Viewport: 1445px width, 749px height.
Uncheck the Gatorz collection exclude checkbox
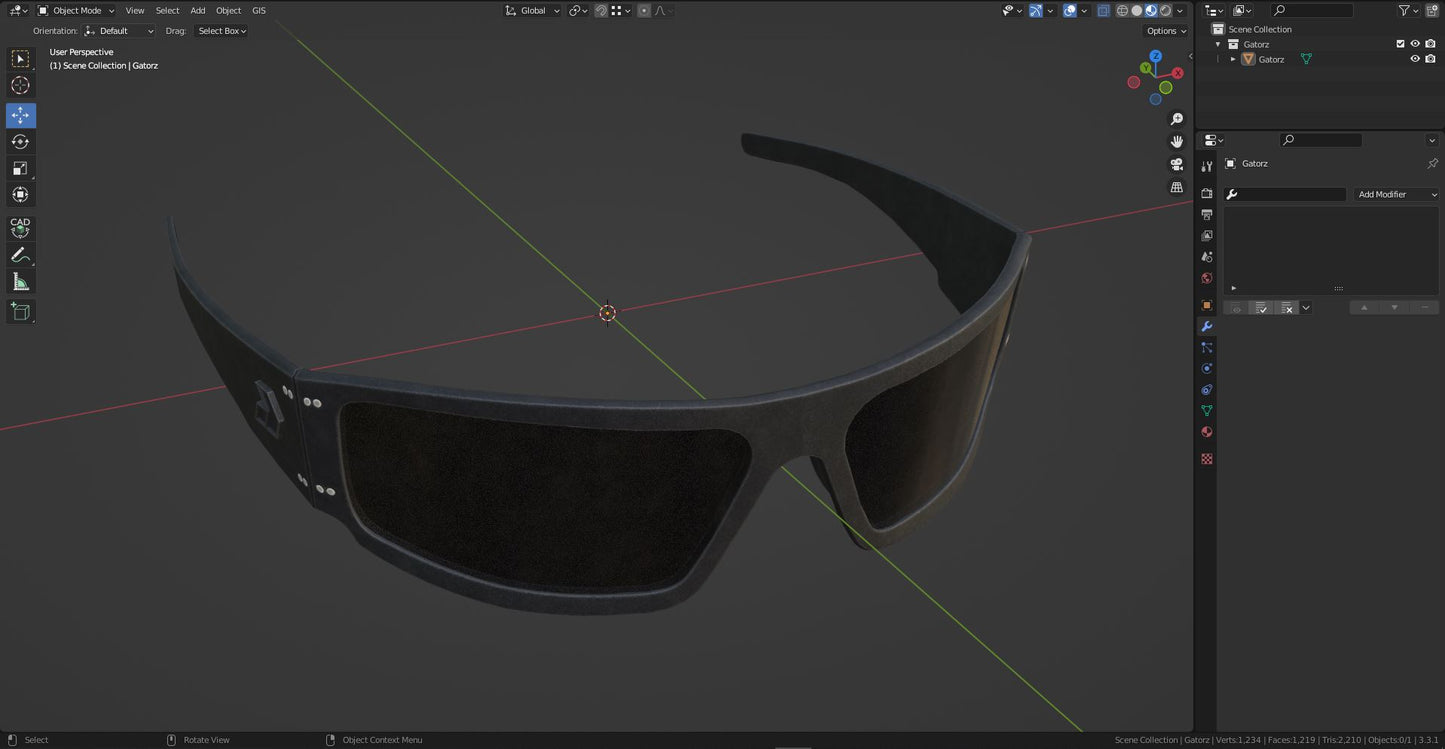tap(1400, 44)
